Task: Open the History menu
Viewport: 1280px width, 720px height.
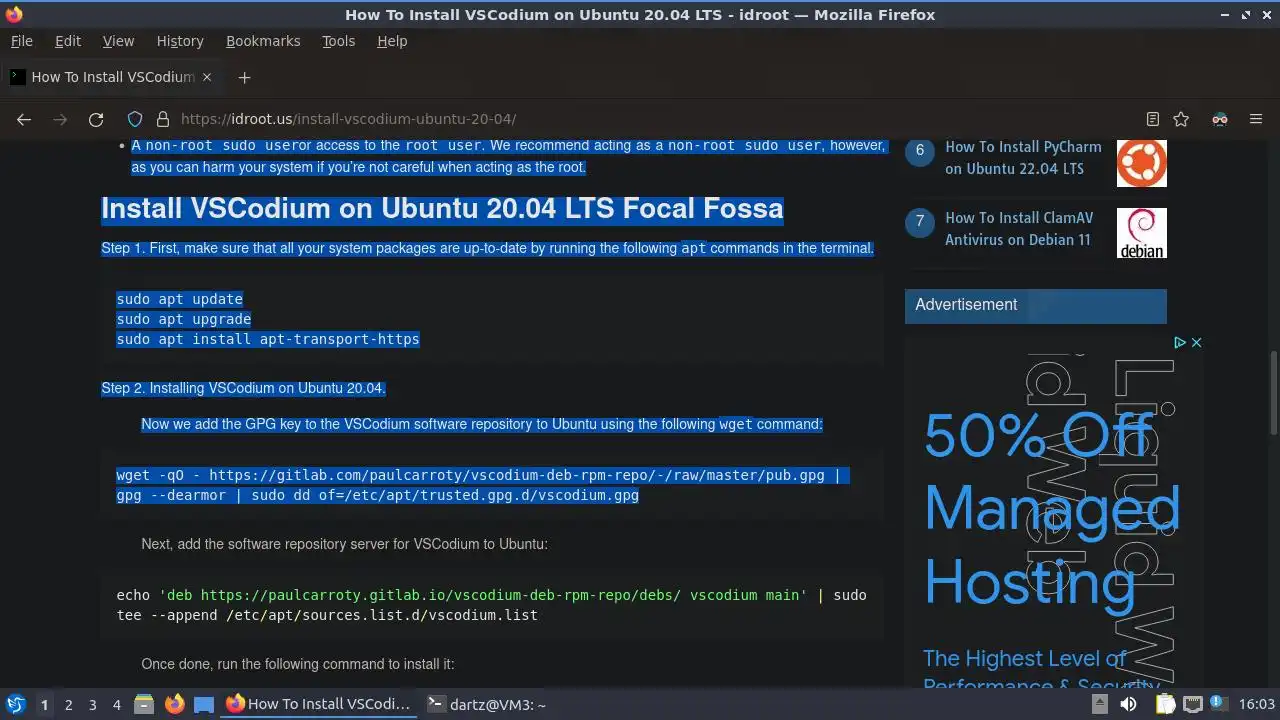Action: coord(180,41)
